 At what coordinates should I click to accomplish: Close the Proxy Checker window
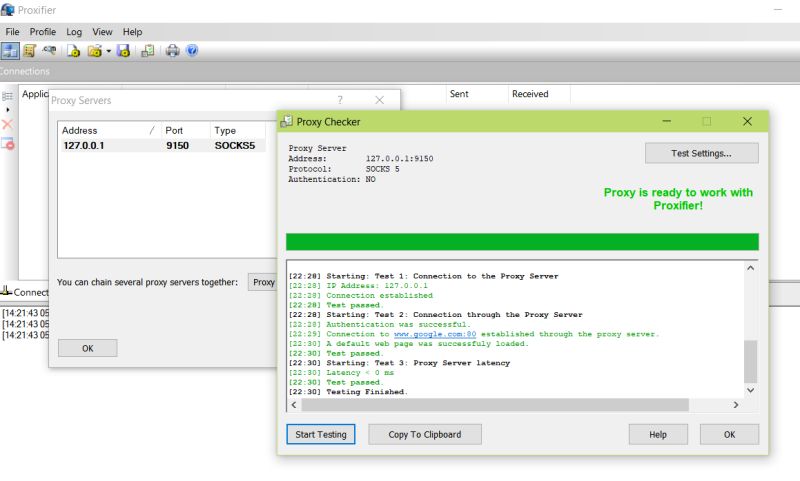coord(747,121)
